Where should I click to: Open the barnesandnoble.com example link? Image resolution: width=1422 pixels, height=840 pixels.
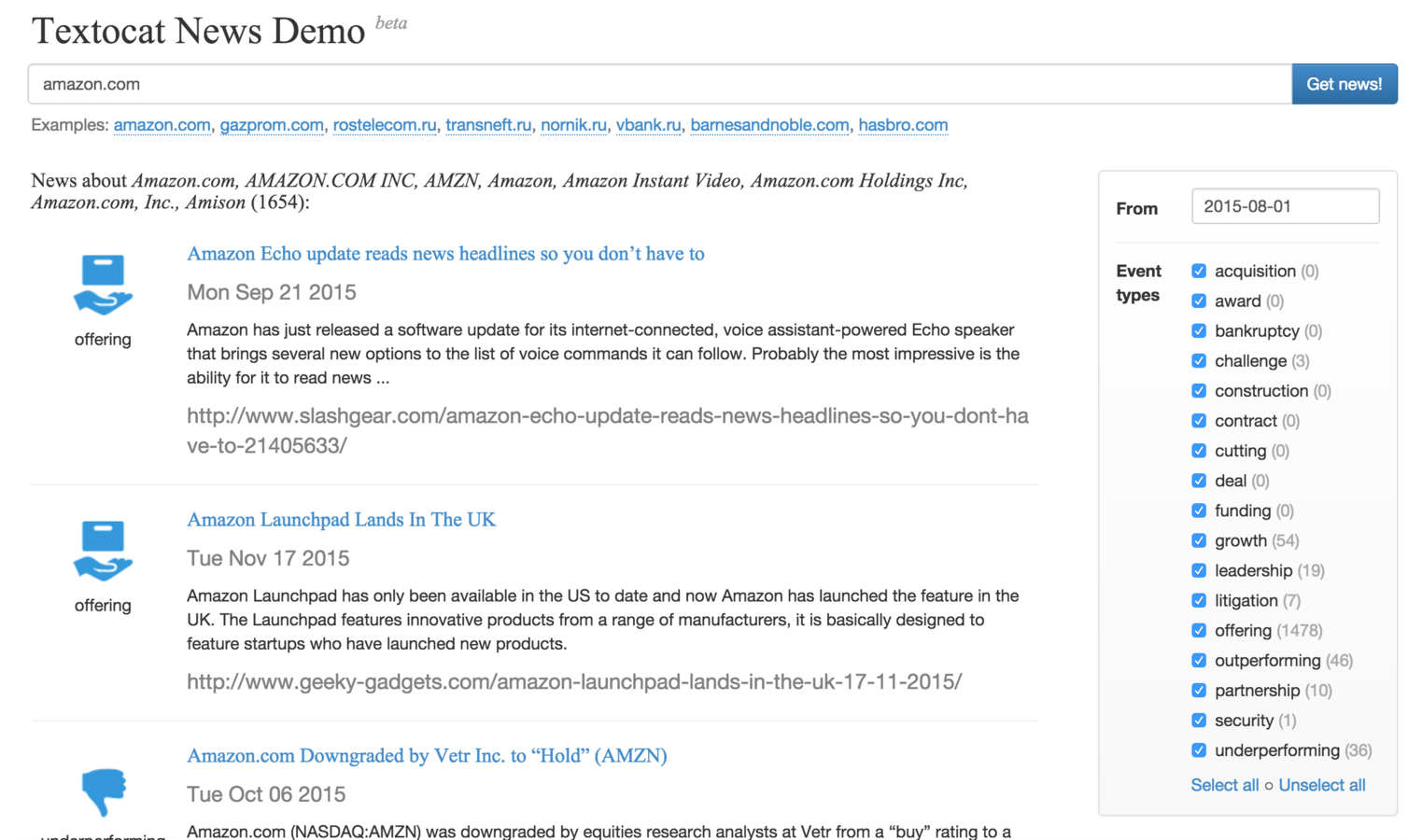pos(769,125)
